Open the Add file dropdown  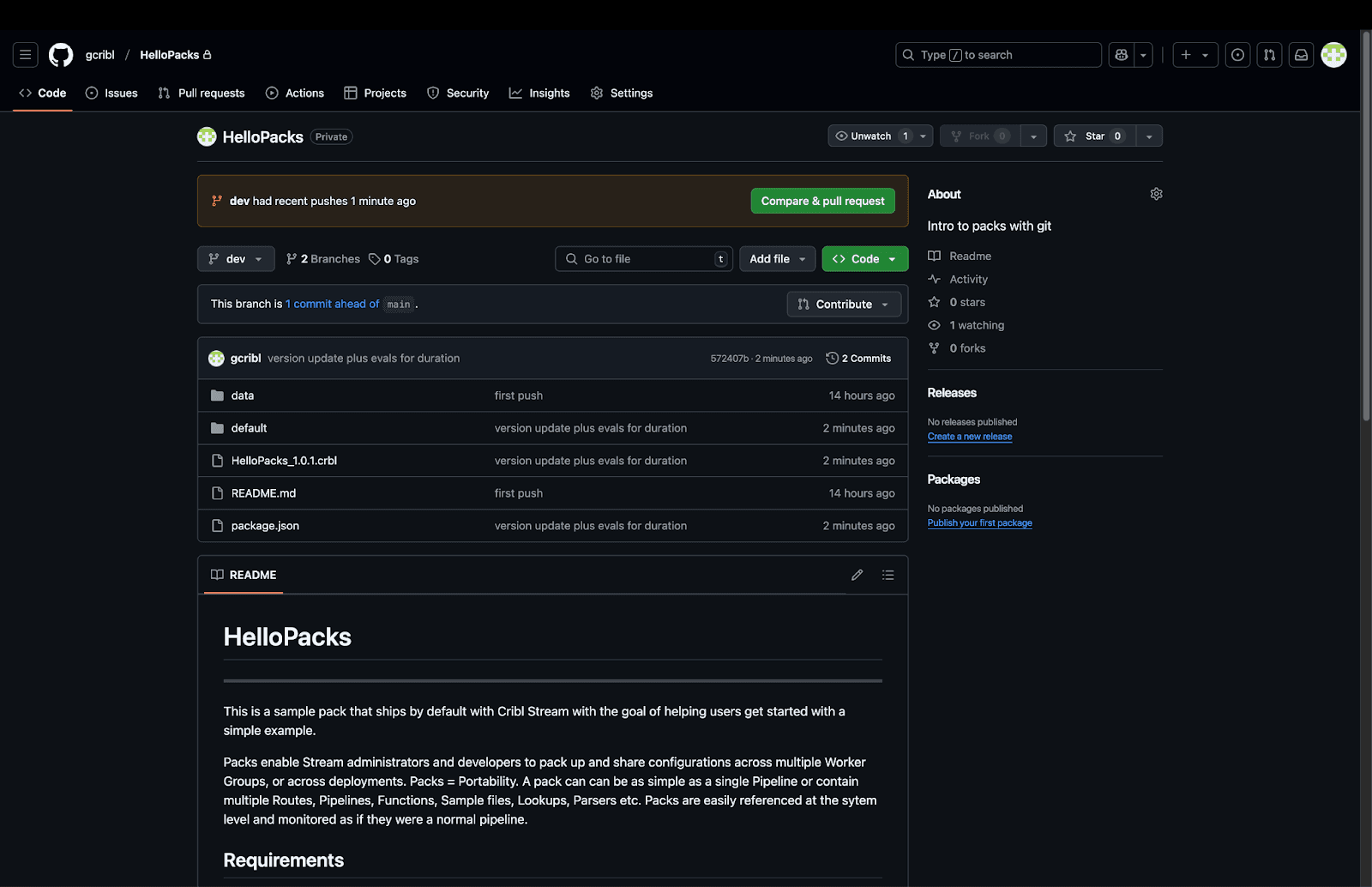(x=777, y=259)
